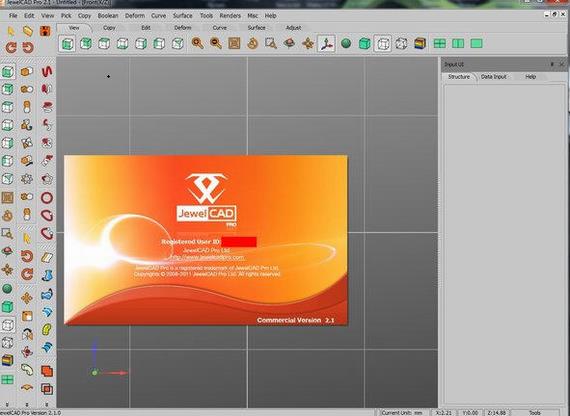
Task: Click the JewelCAD splash screen to dismiss it
Action: [x=206, y=240]
